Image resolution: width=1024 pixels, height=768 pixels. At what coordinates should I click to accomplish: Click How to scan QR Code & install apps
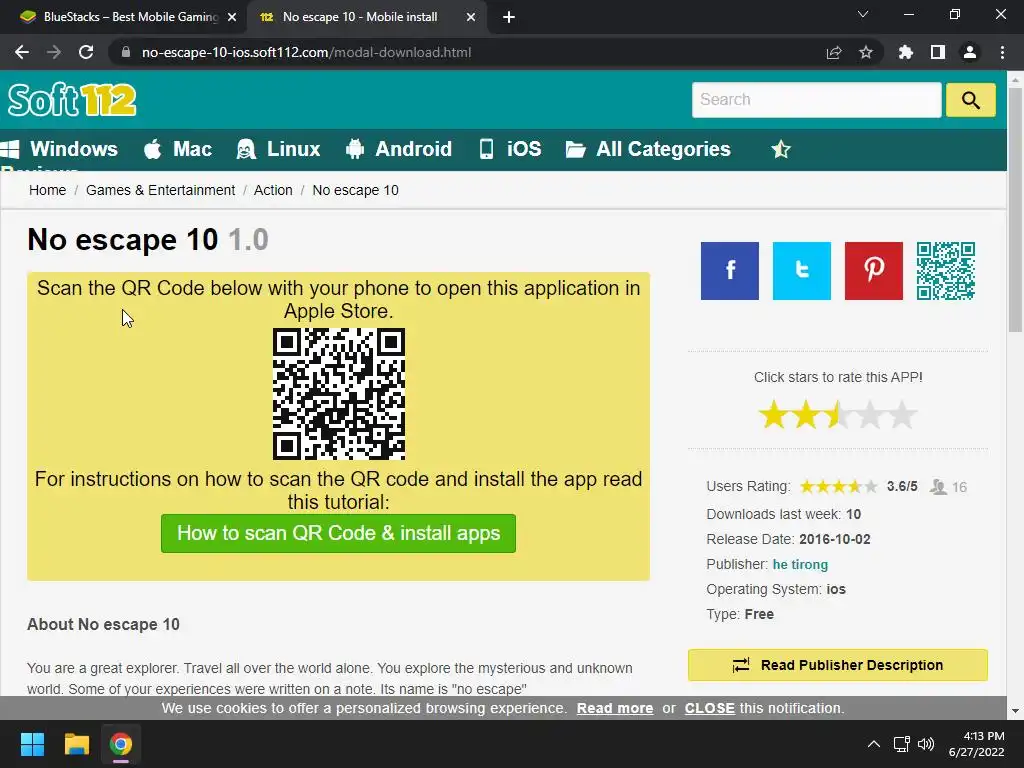(338, 534)
